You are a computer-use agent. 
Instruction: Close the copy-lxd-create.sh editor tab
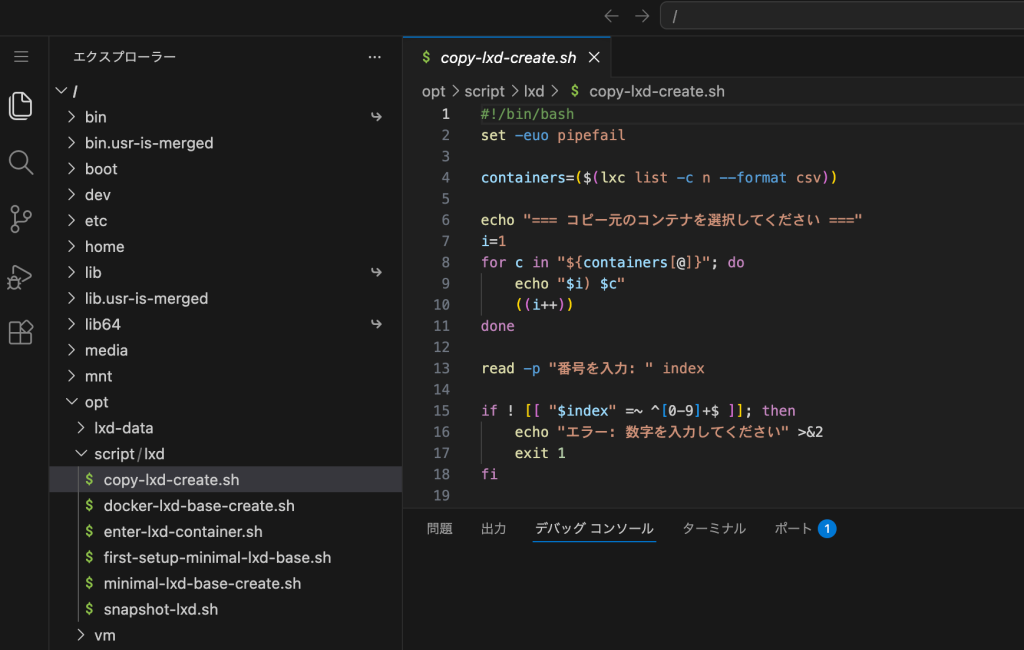[x=594, y=58]
